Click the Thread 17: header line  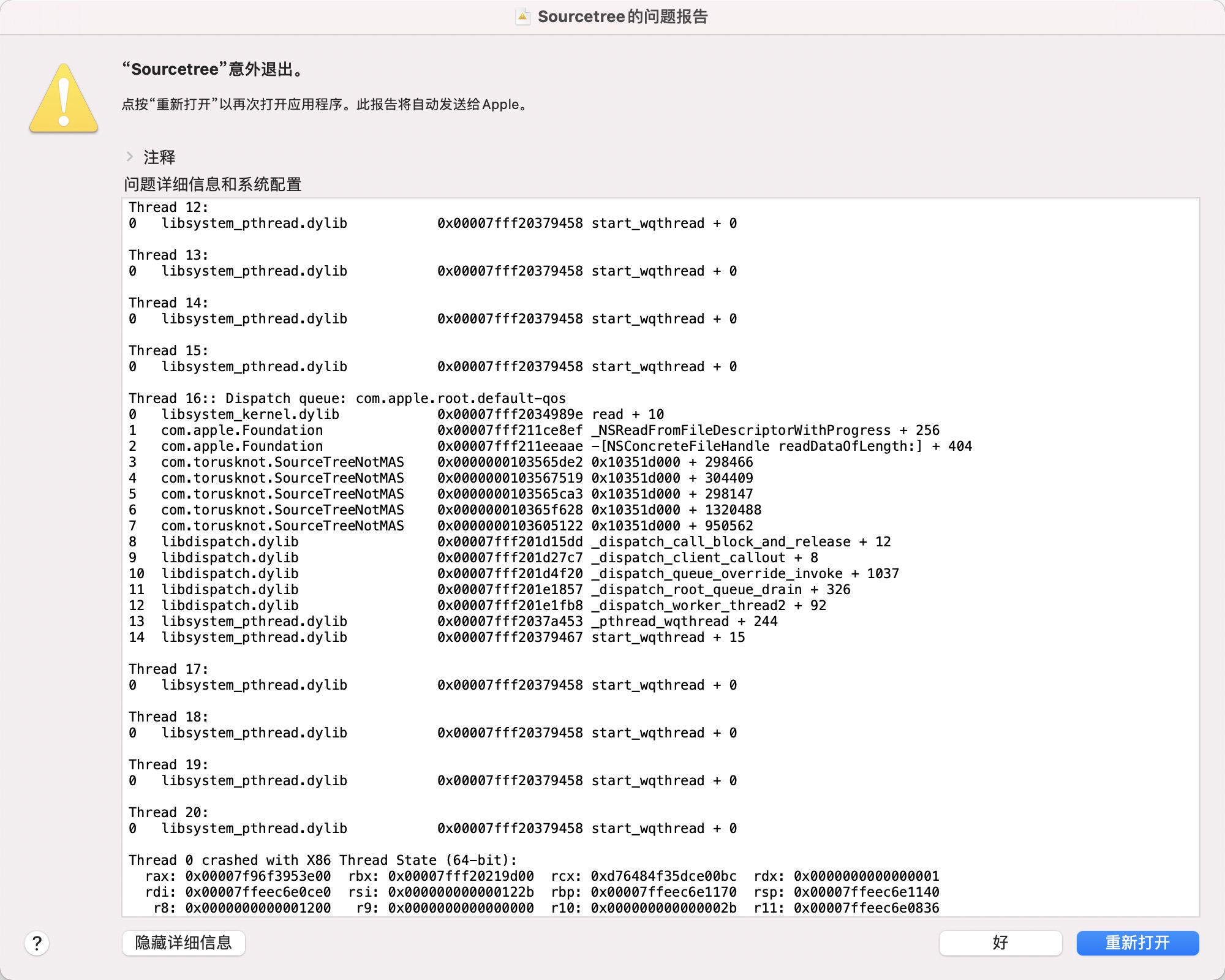(168, 669)
